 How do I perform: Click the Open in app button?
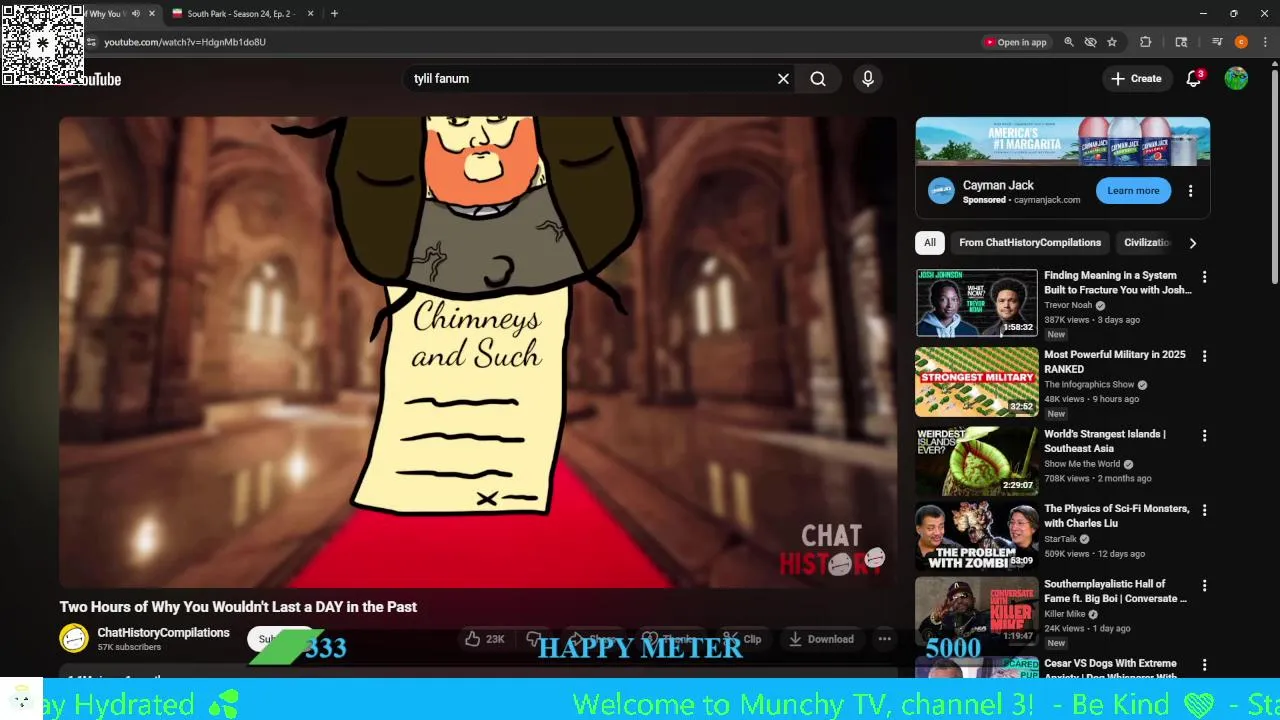pos(1015,42)
